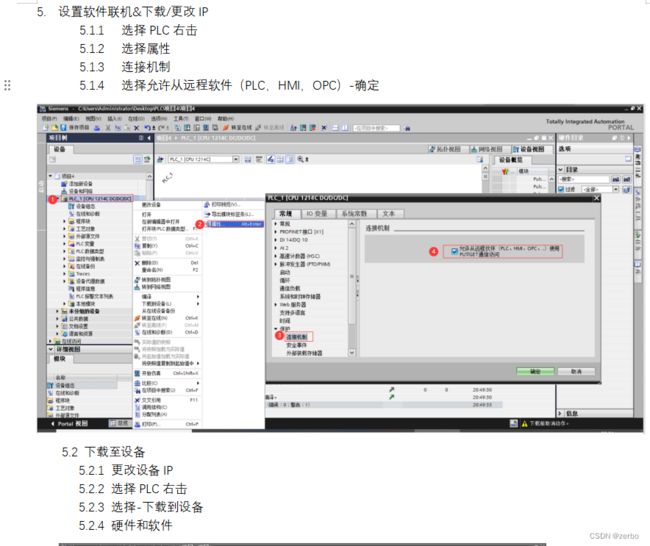Expand the 语言和资源 node
650x546 pixels.
[x=57, y=333]
